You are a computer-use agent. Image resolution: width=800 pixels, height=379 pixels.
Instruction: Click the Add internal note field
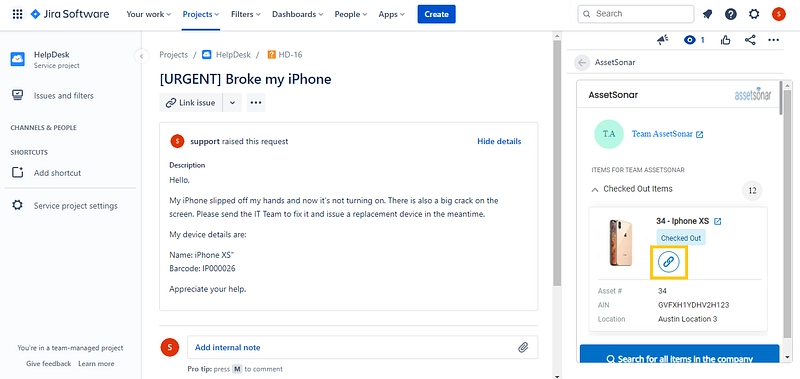click(x=362, y=347)
